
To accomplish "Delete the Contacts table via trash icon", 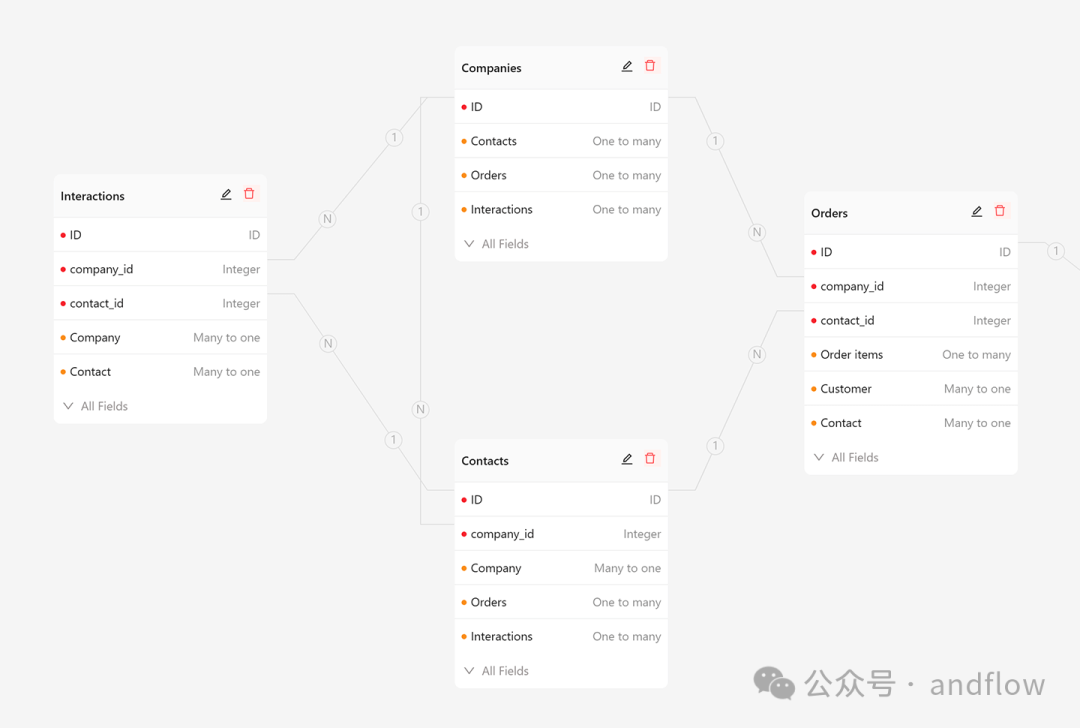I will (x=650, y=457).
